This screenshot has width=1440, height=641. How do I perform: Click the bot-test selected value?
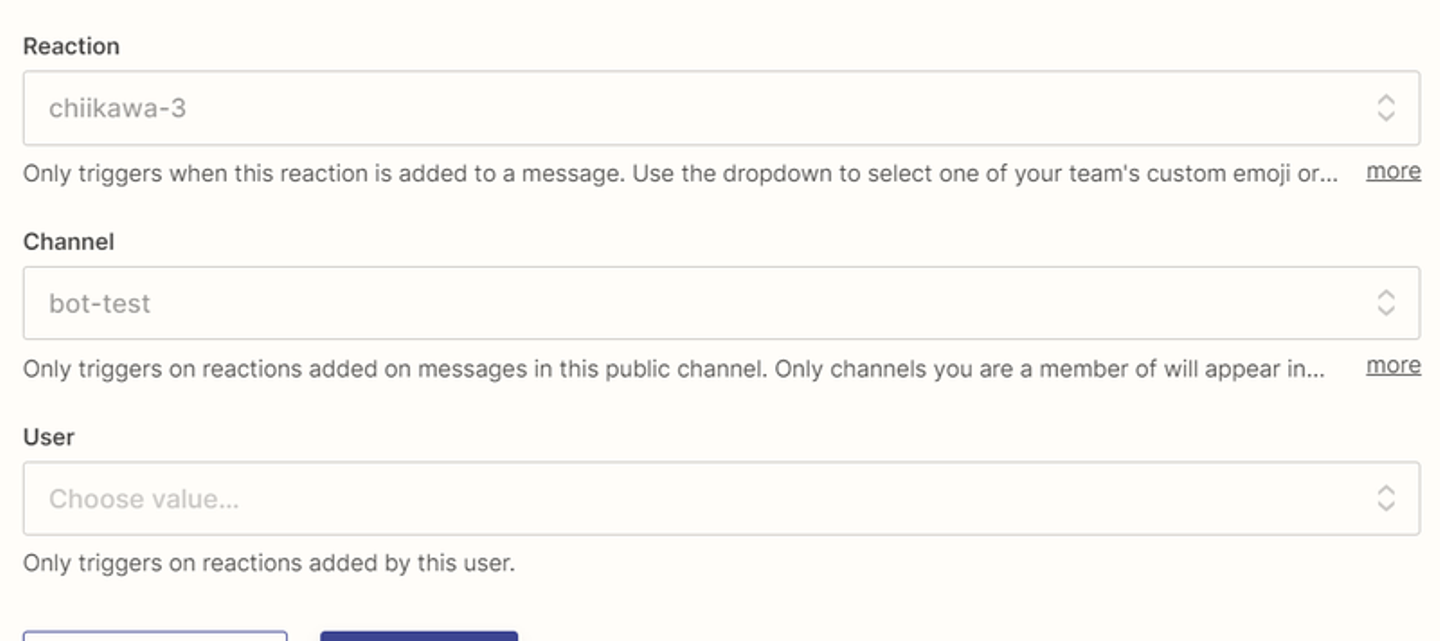coord(99,303)
